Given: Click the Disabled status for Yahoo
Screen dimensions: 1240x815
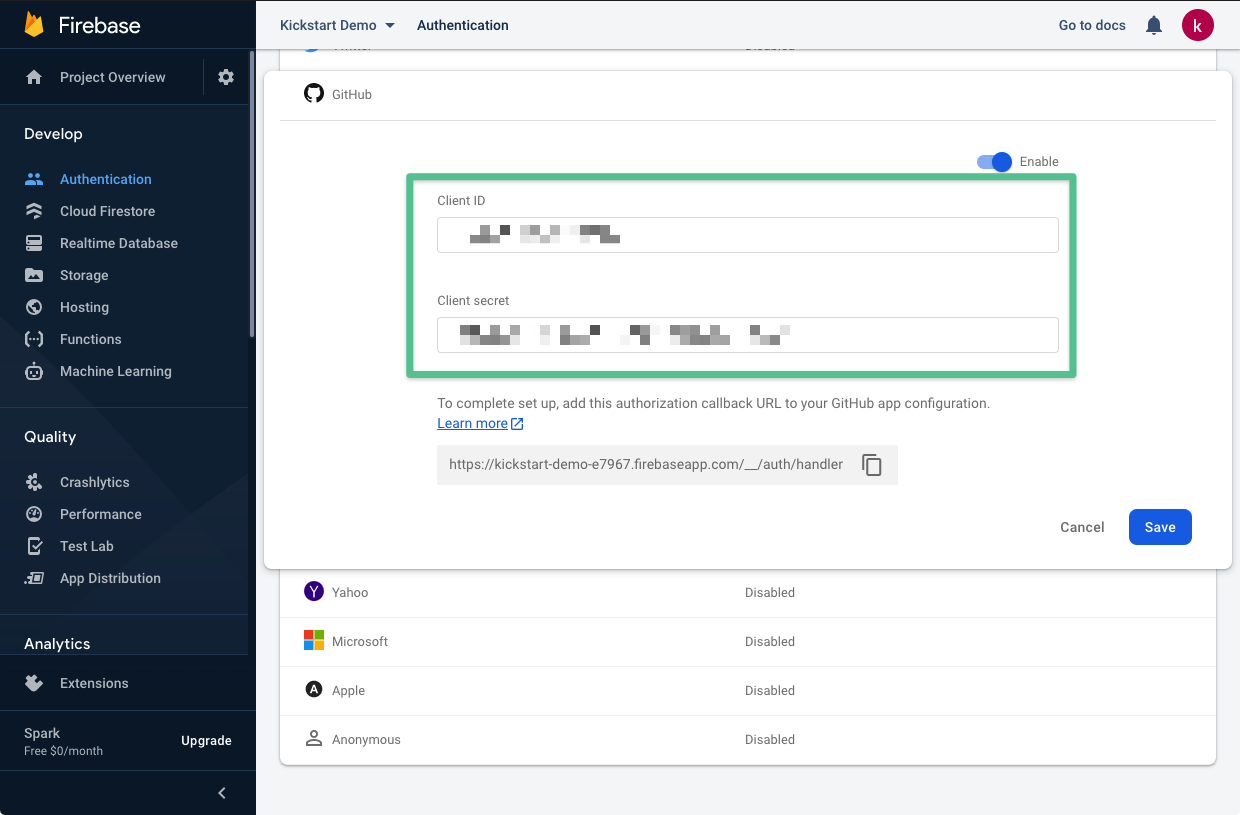Looking at the screenshot, I should coord(770,592).
